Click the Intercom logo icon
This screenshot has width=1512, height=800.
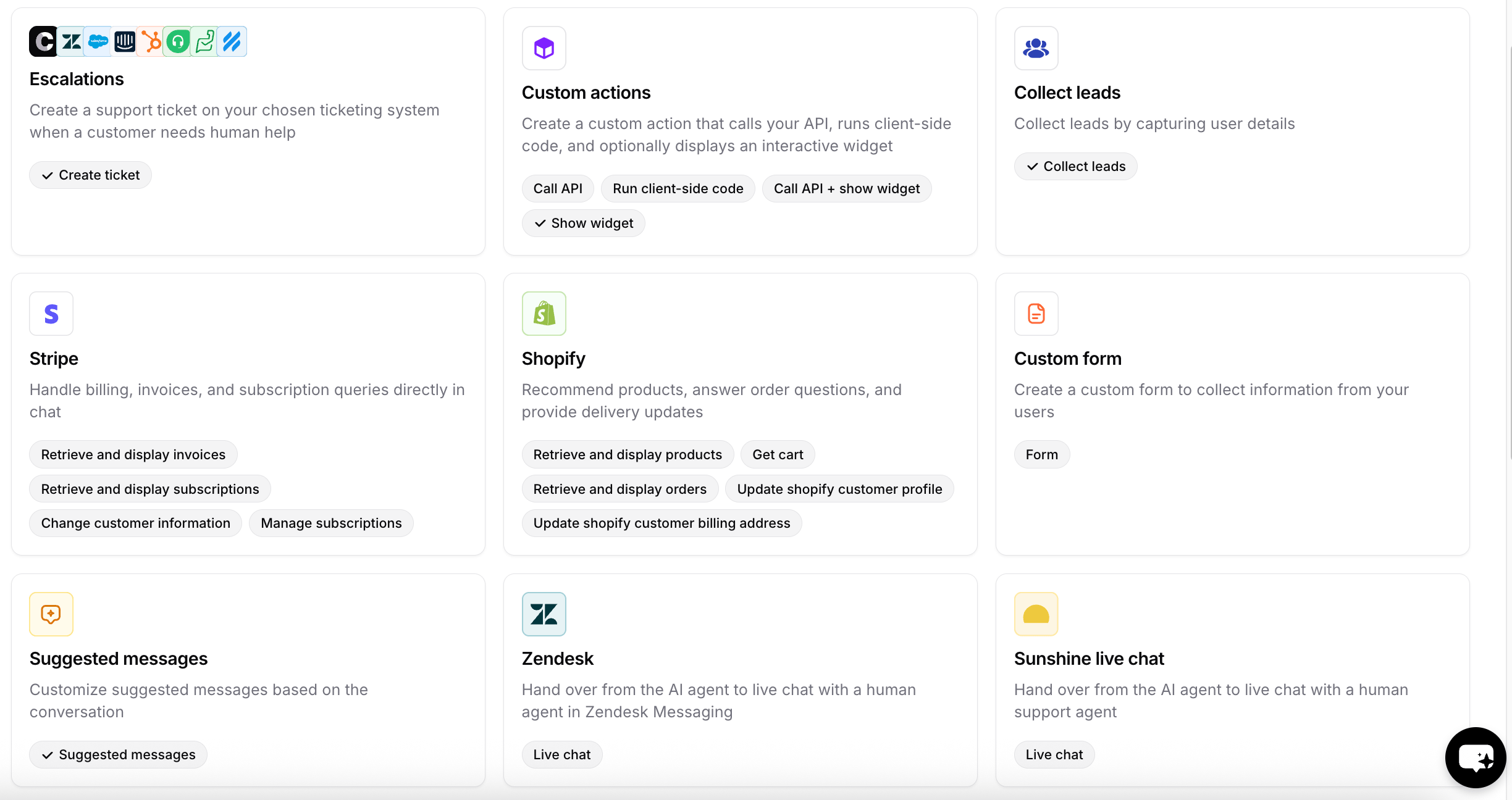[125, 41]
